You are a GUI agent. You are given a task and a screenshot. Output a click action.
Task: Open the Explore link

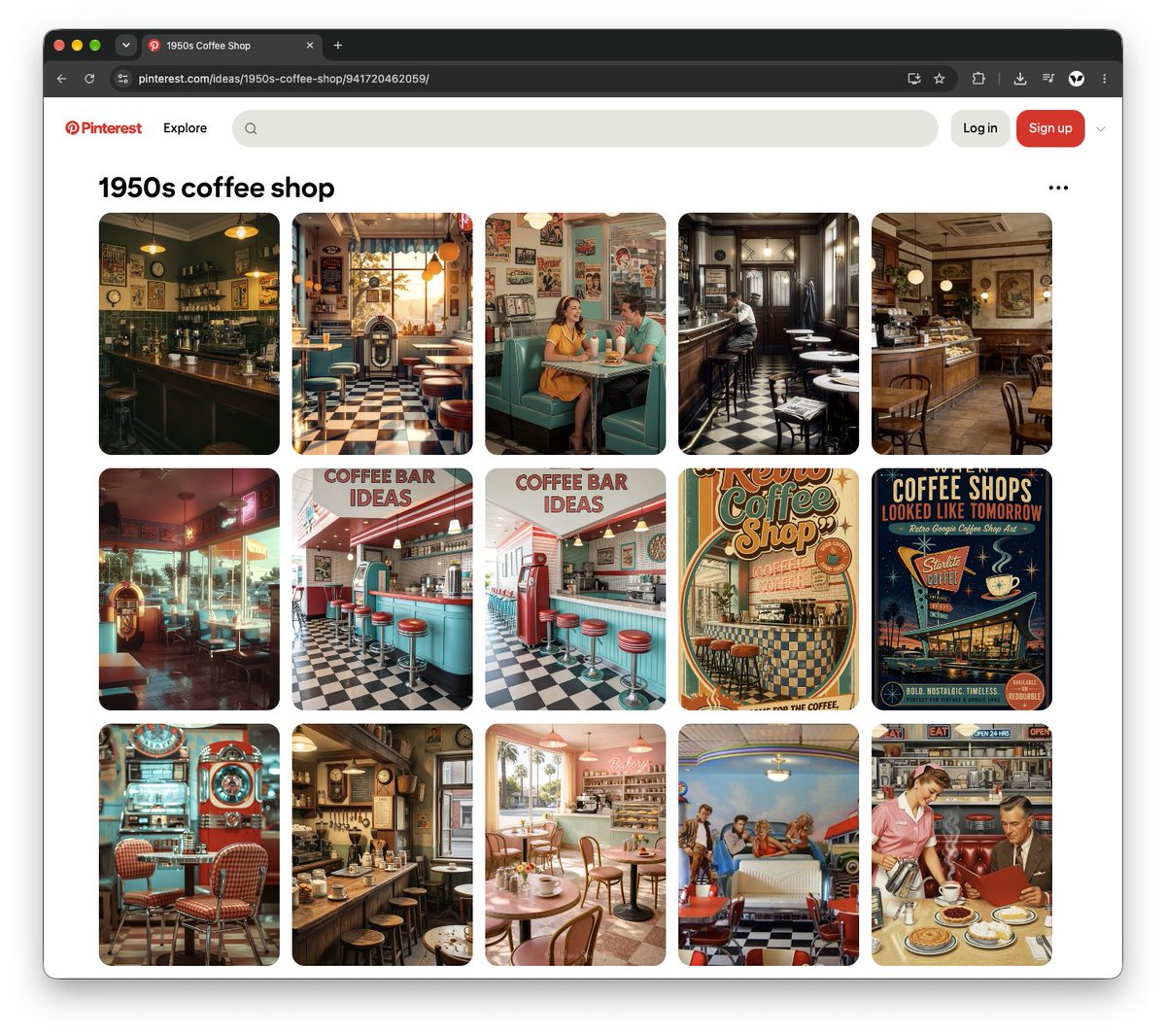[x=185, y=128]
